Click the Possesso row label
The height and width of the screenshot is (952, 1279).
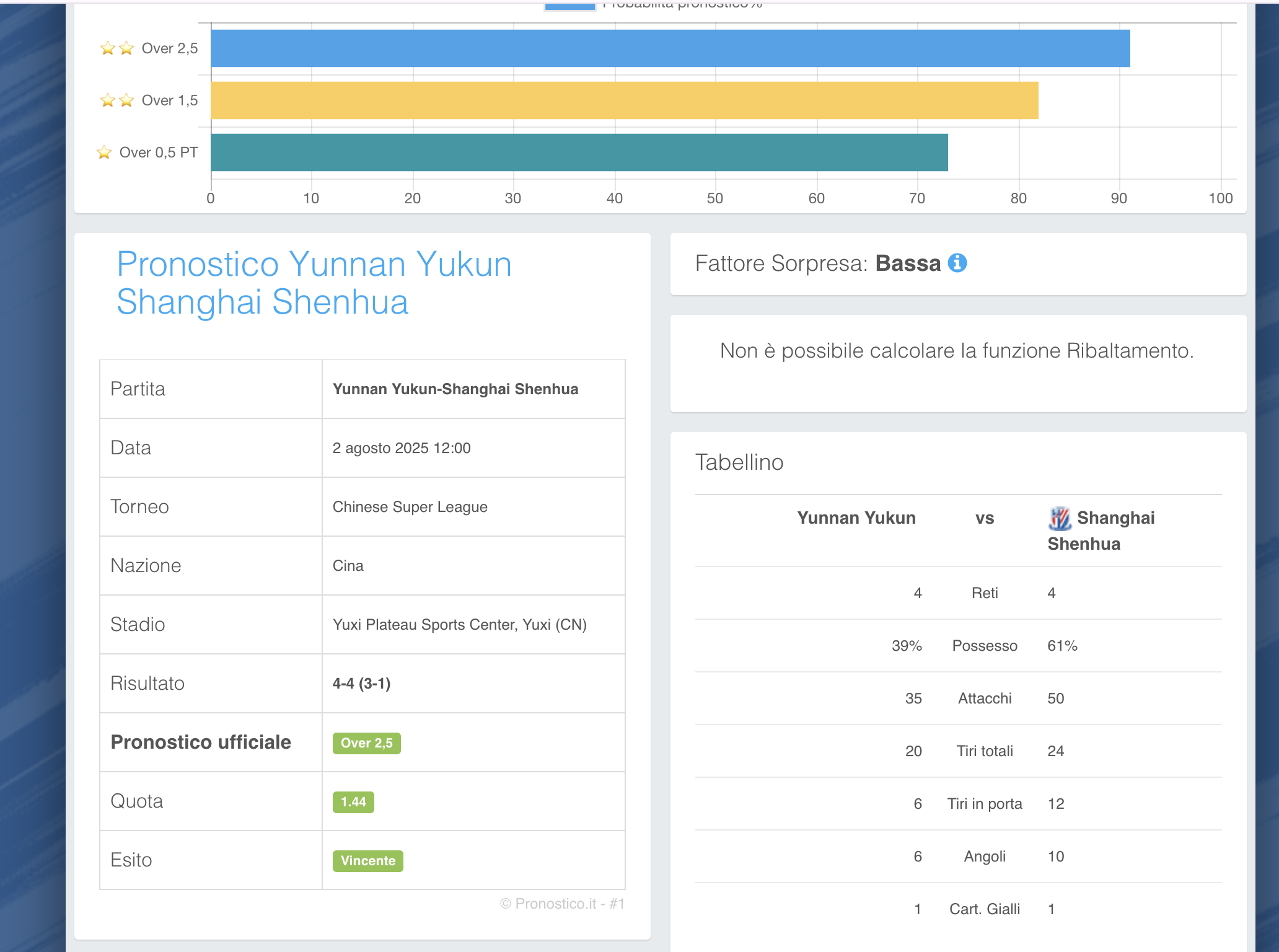tap(985, 646)
